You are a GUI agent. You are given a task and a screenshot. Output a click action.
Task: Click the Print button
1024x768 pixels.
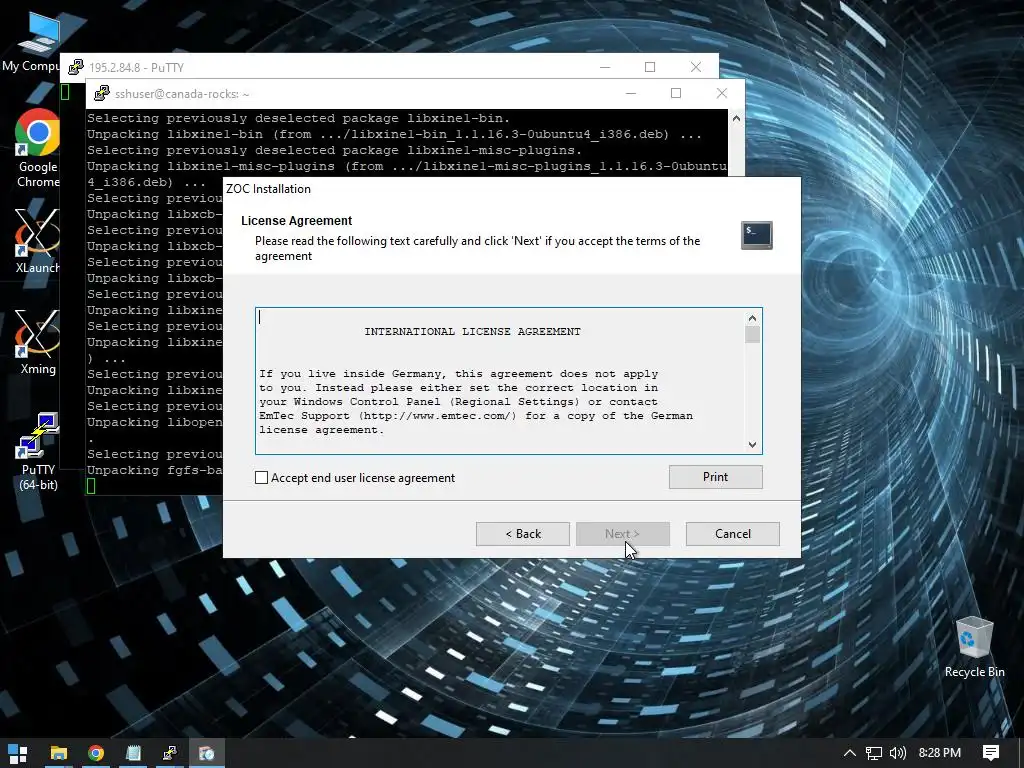(715, 477)
